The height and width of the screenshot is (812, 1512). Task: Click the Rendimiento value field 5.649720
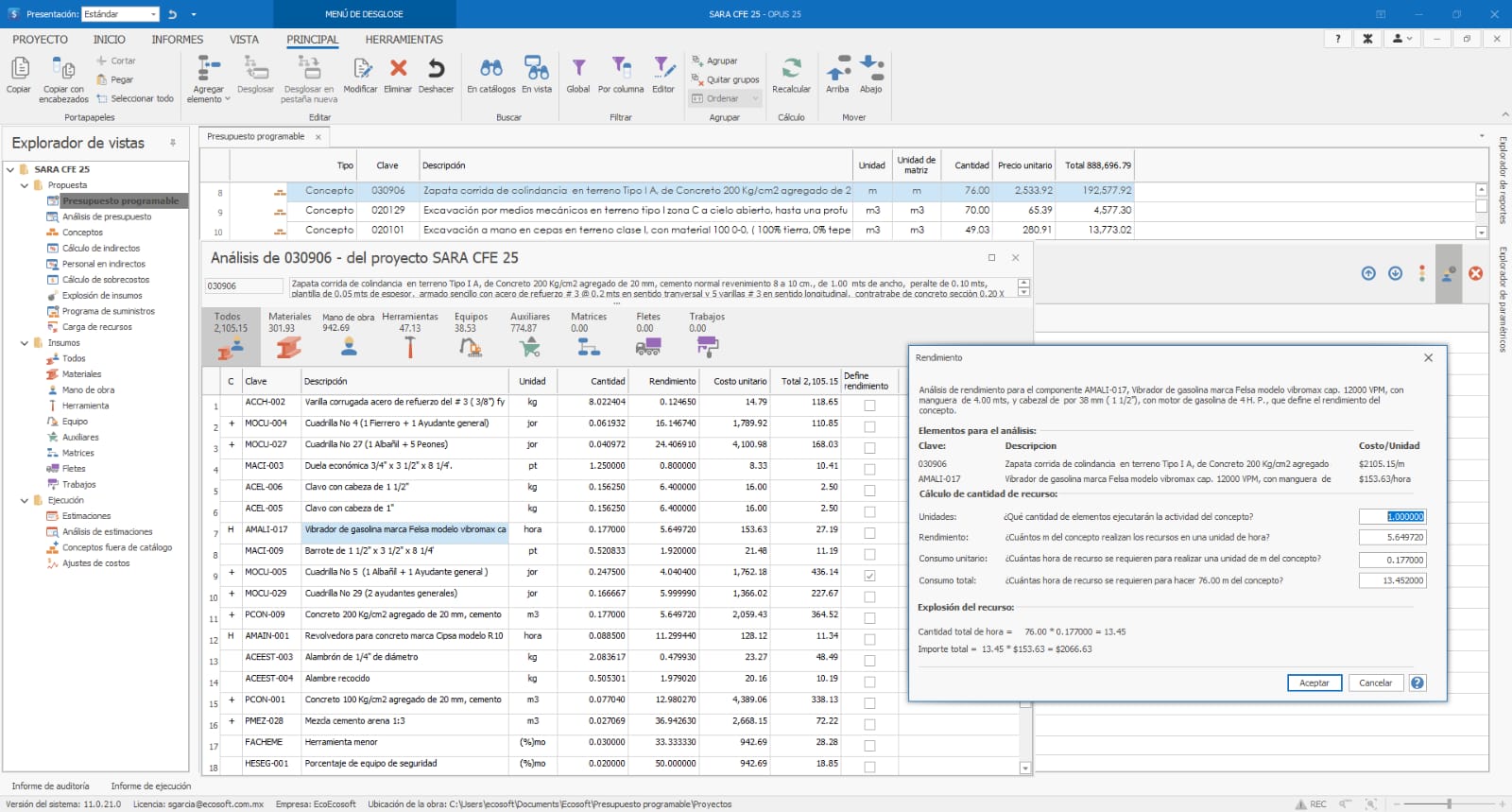[1392, 537]
